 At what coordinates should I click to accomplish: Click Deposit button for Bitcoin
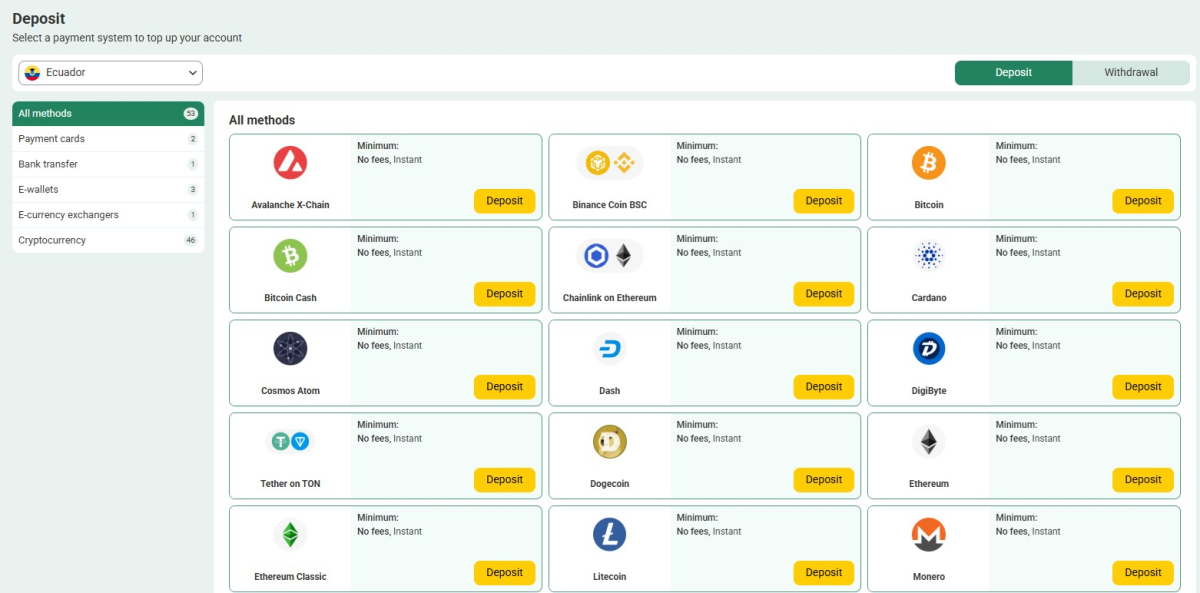click(x=1143, y=201)
